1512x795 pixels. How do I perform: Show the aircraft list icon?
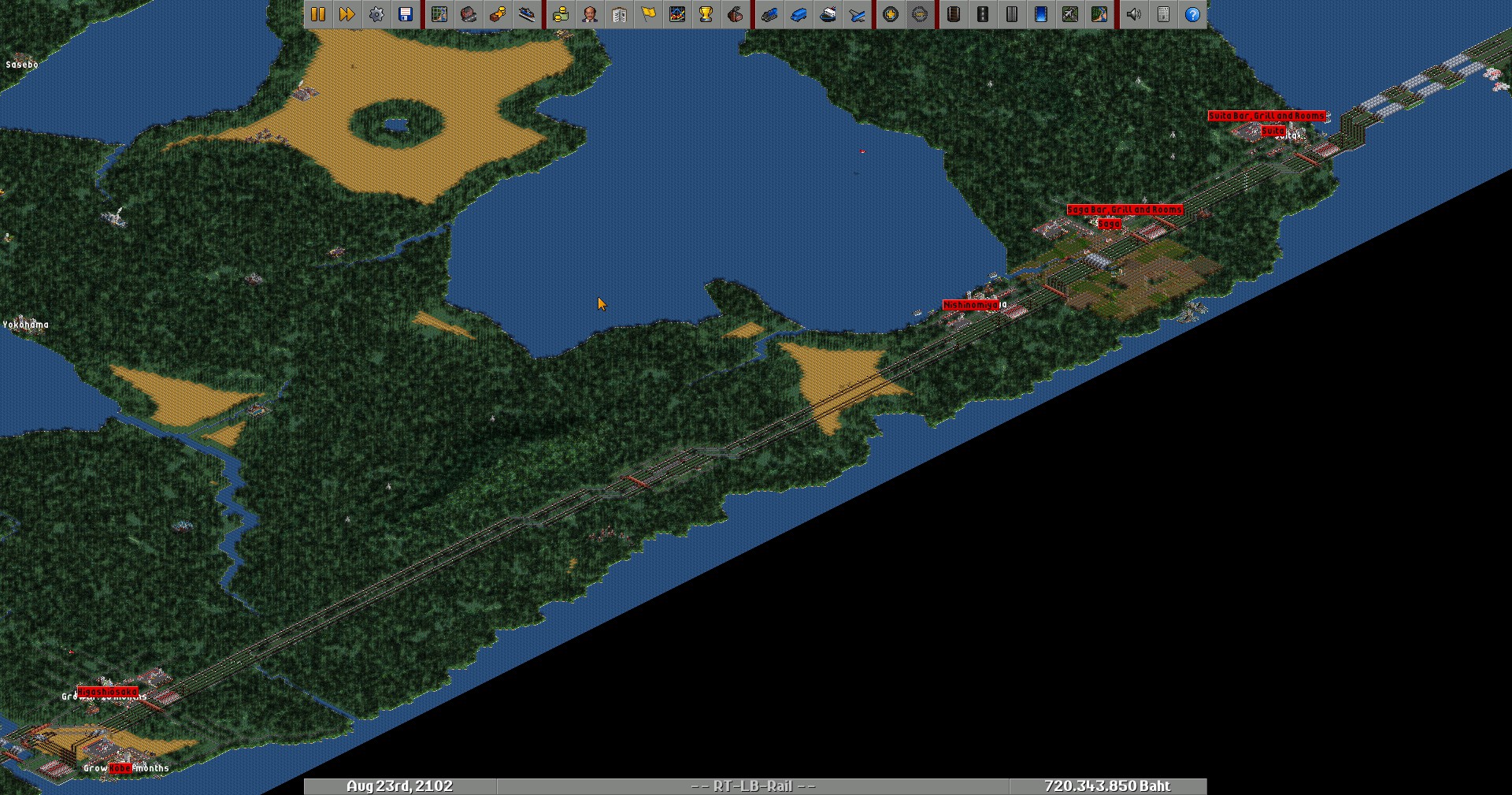pos(857,14)
